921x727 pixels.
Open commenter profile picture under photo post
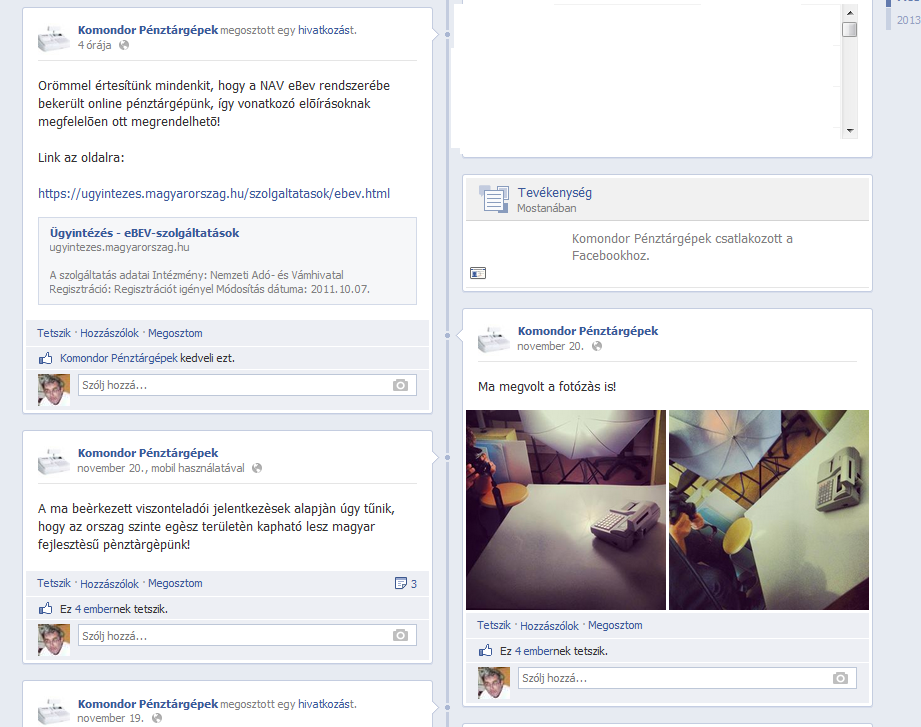point(493,683)
